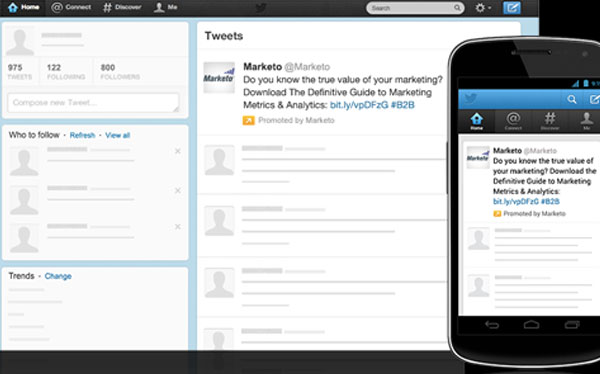Click the first suggested user's avatar

click(24, 162)
